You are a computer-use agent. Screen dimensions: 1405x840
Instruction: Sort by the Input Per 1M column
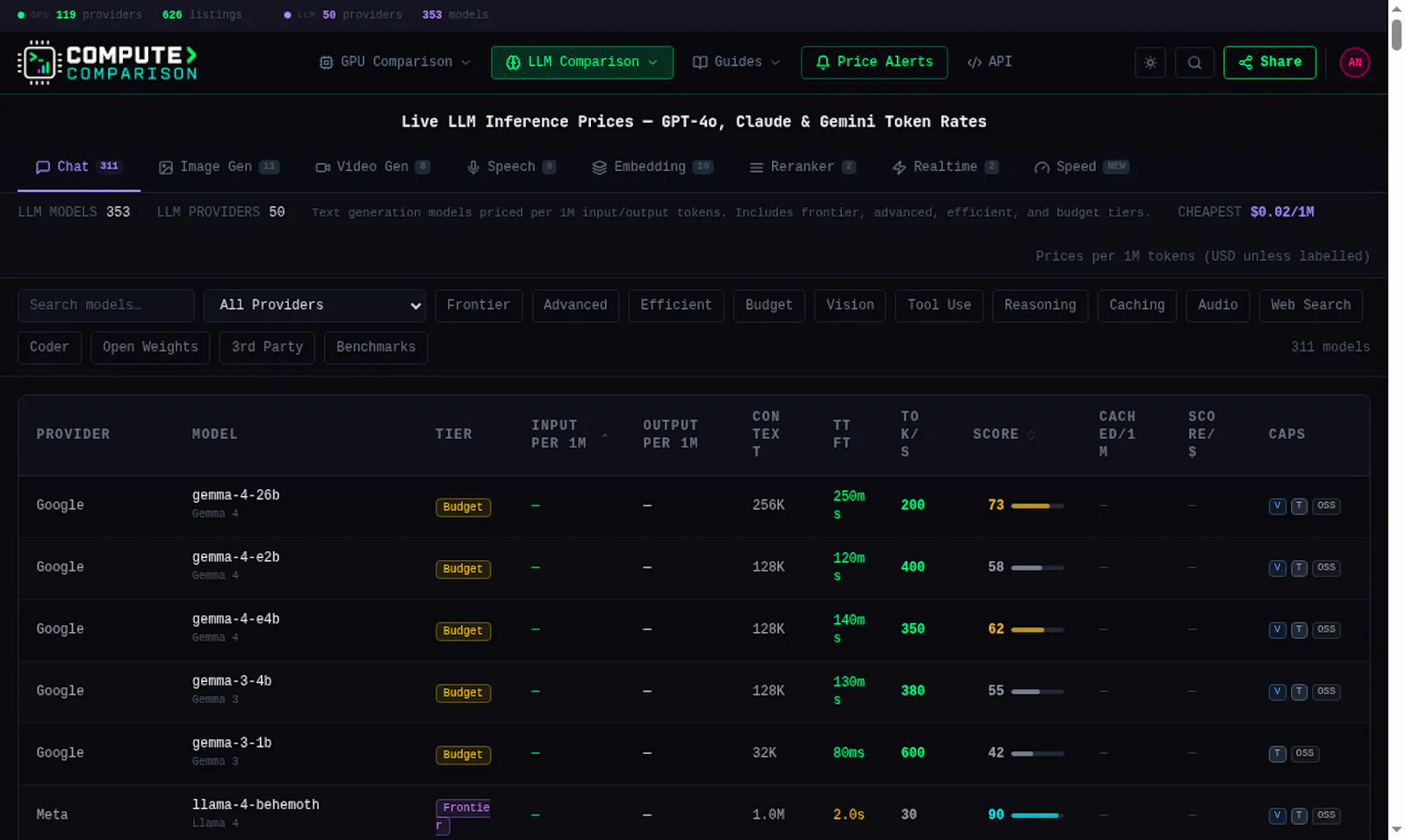[569, 434]
